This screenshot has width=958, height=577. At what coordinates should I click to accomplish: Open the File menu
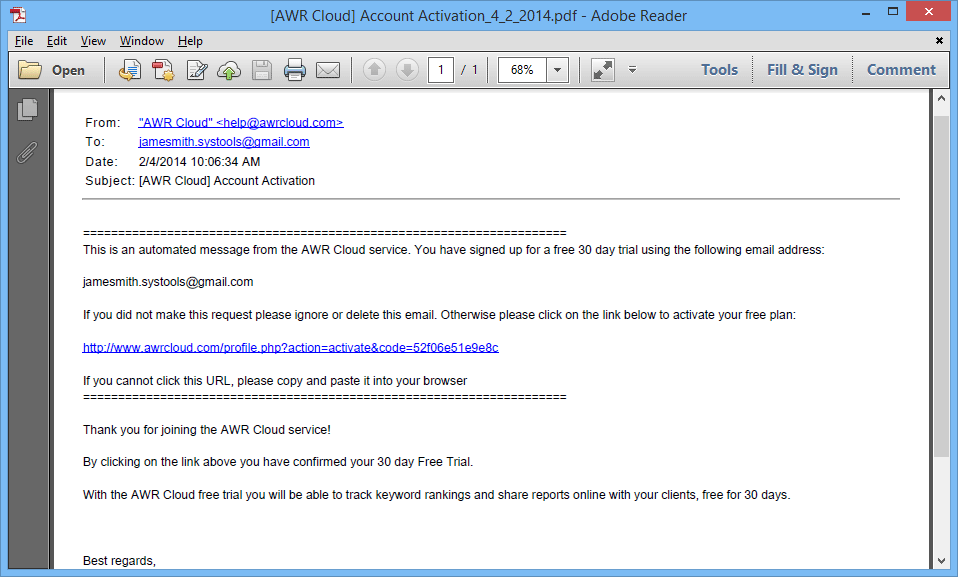tap(24, 41)
